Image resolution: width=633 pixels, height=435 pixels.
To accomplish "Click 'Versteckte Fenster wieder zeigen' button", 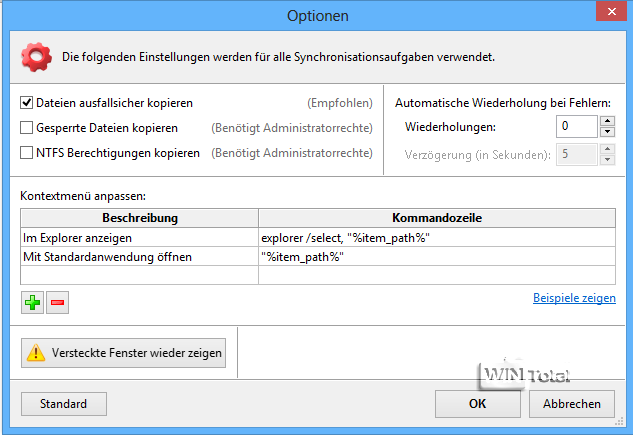I will (125, 352).
